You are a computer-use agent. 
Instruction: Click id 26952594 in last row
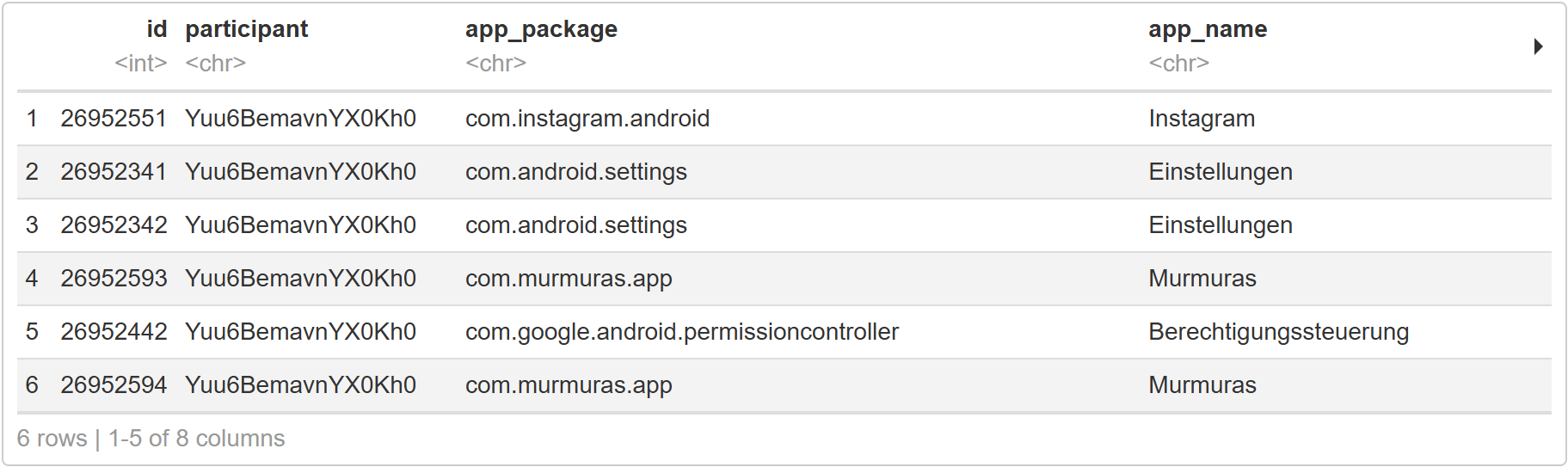coord(114,385)
